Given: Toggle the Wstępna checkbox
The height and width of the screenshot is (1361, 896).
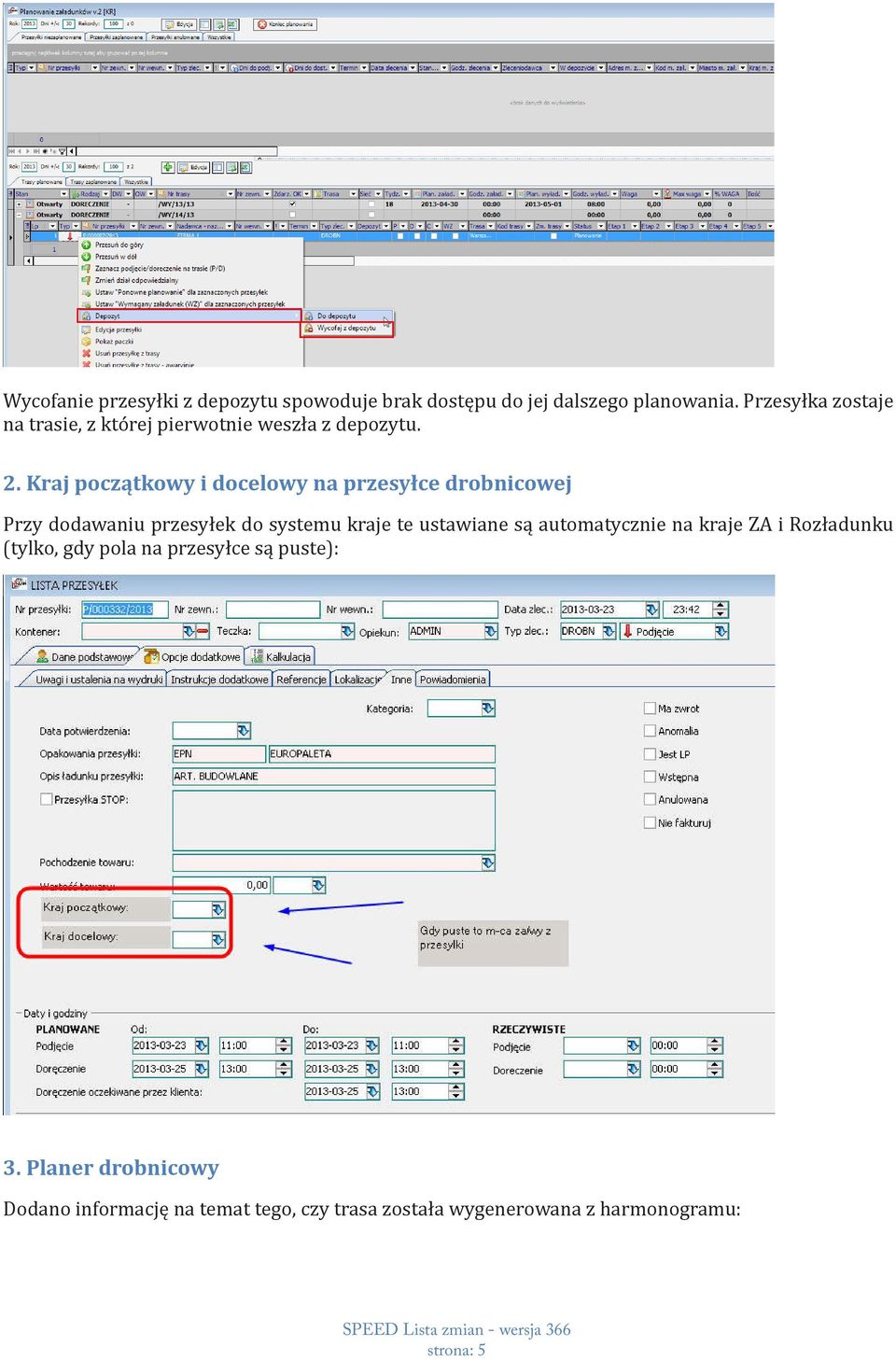Looking at the screenshot, I should point(650,777).
